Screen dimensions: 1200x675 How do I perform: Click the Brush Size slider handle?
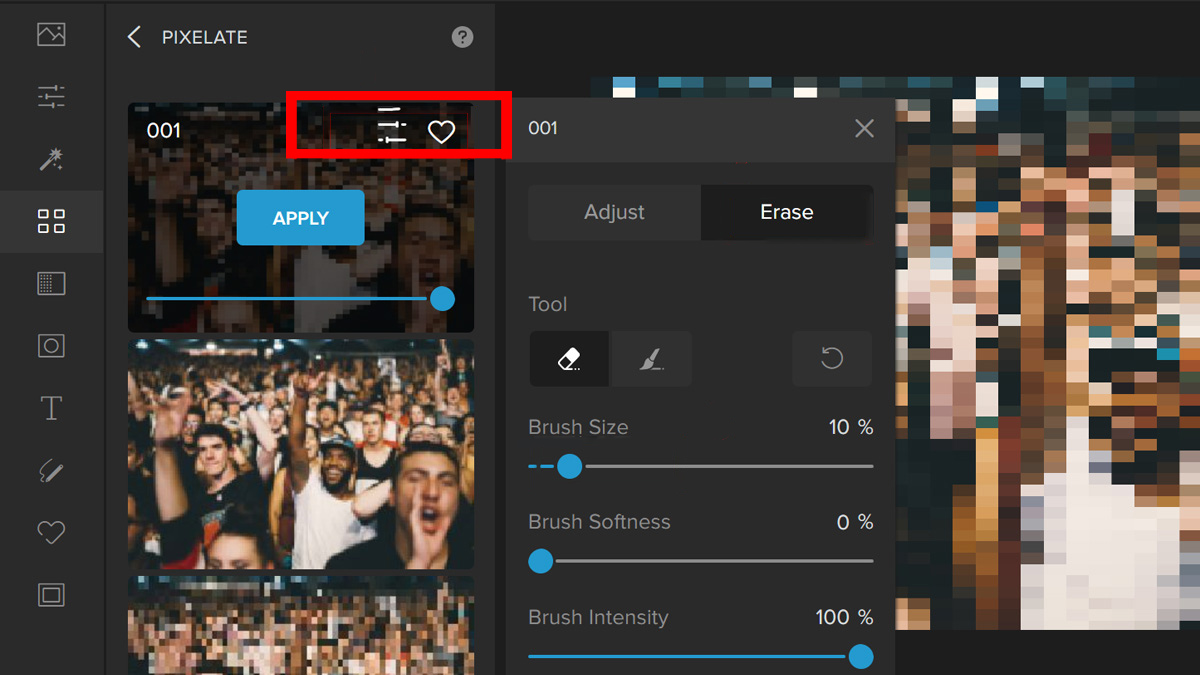[x=570, y=466]
